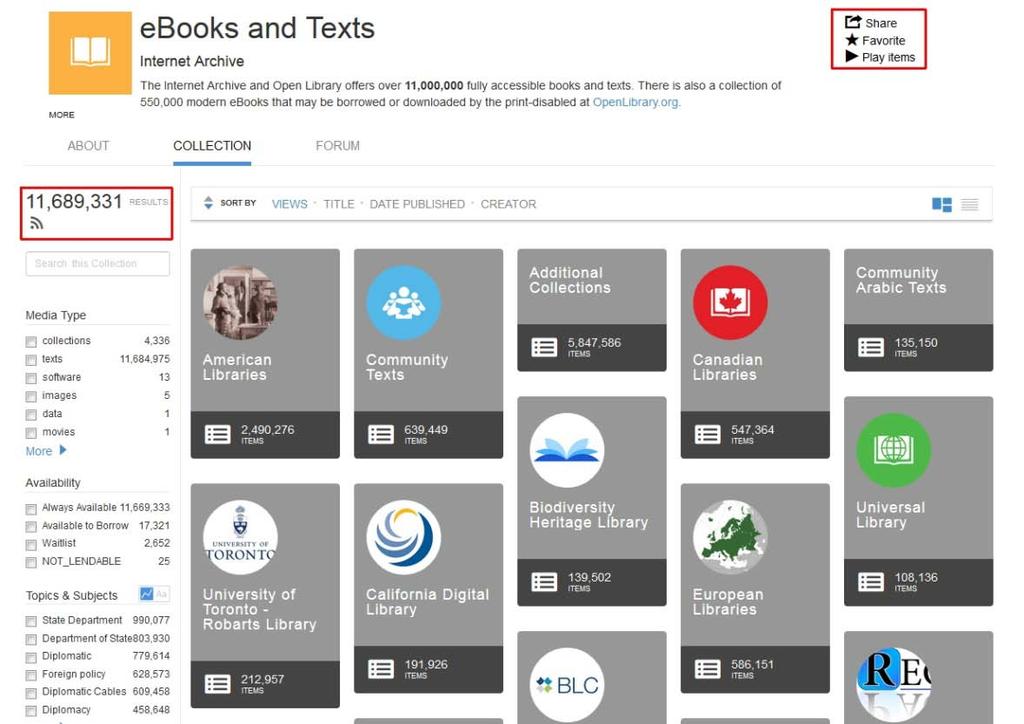Click items list icon on Canadian Libraries
This screenshot has height=724, width=1024.
pos(707,434)
